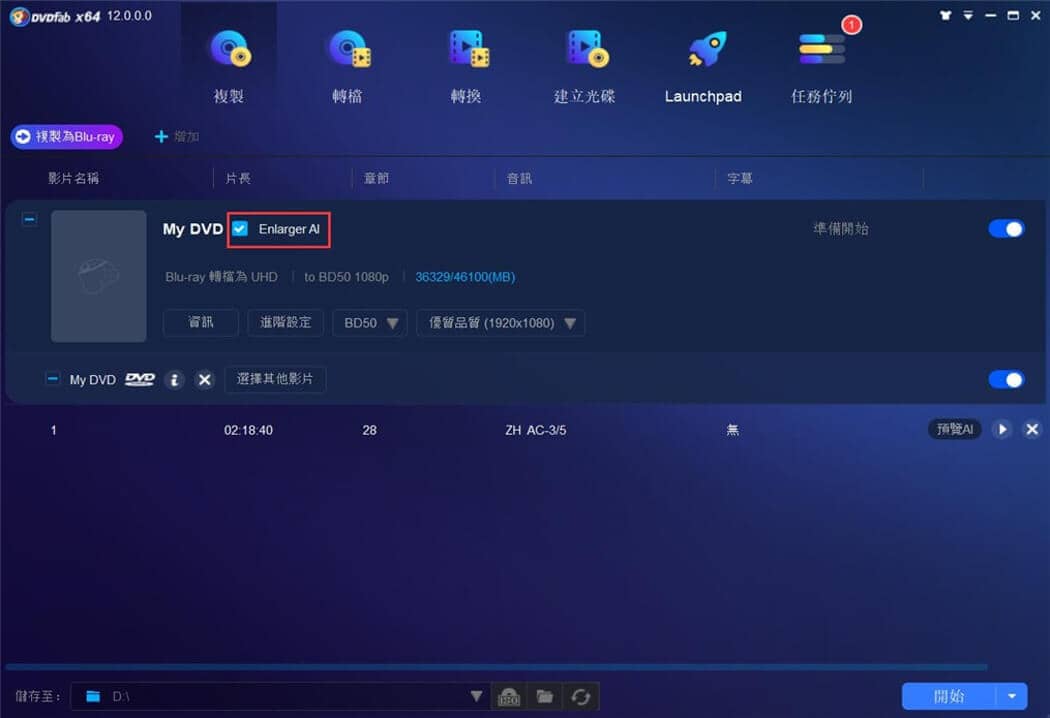Show source information with the i icon

pos(175,380)
